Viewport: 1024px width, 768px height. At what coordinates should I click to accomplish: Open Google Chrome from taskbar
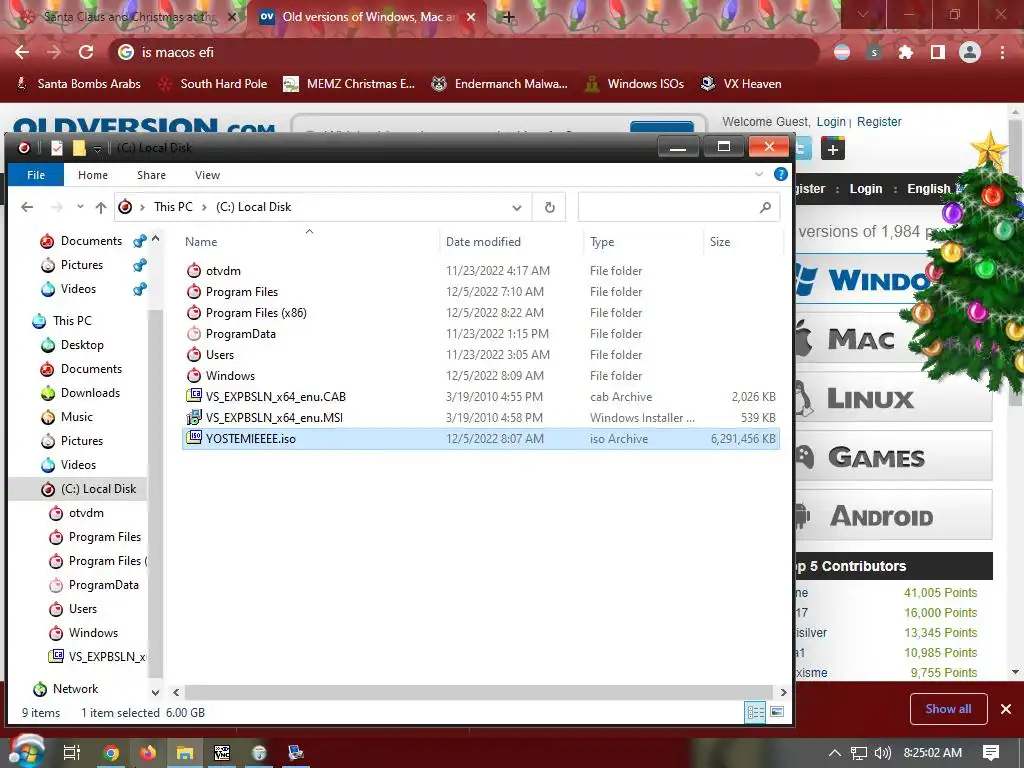pos(111,753)
